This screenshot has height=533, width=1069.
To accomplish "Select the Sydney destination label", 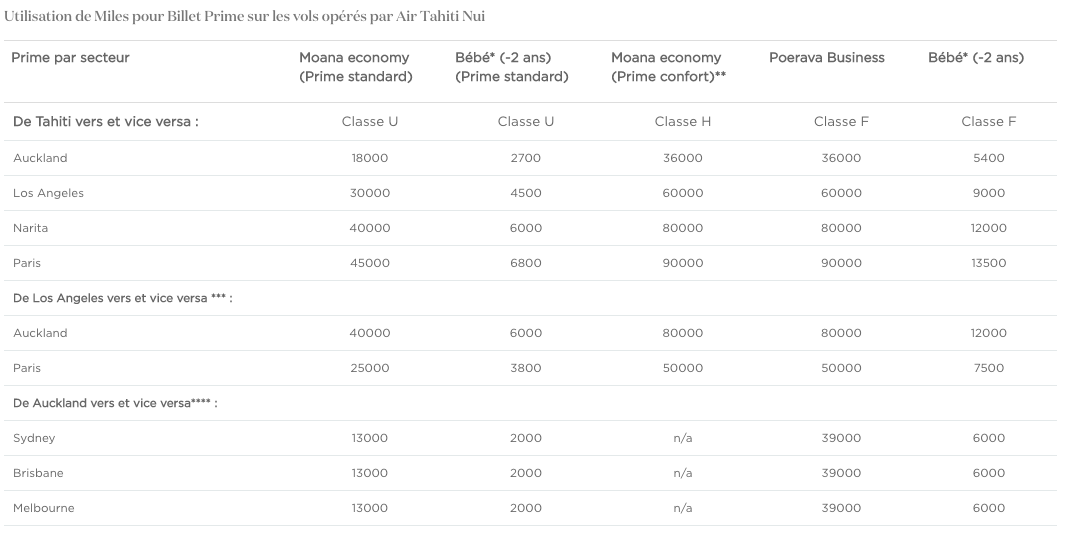I will point(34,438).
